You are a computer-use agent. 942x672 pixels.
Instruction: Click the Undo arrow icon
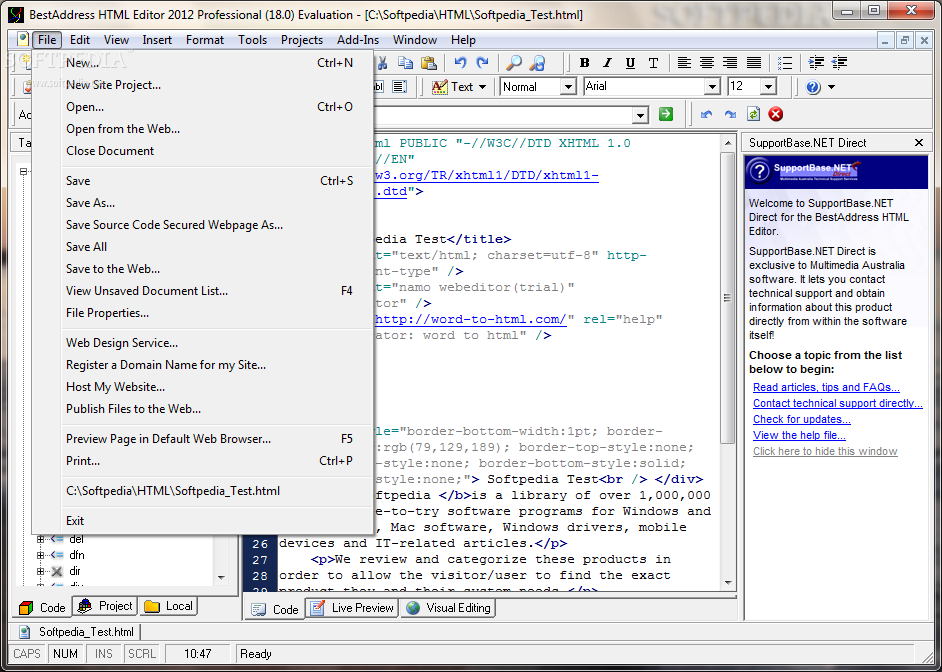(460, 62)
